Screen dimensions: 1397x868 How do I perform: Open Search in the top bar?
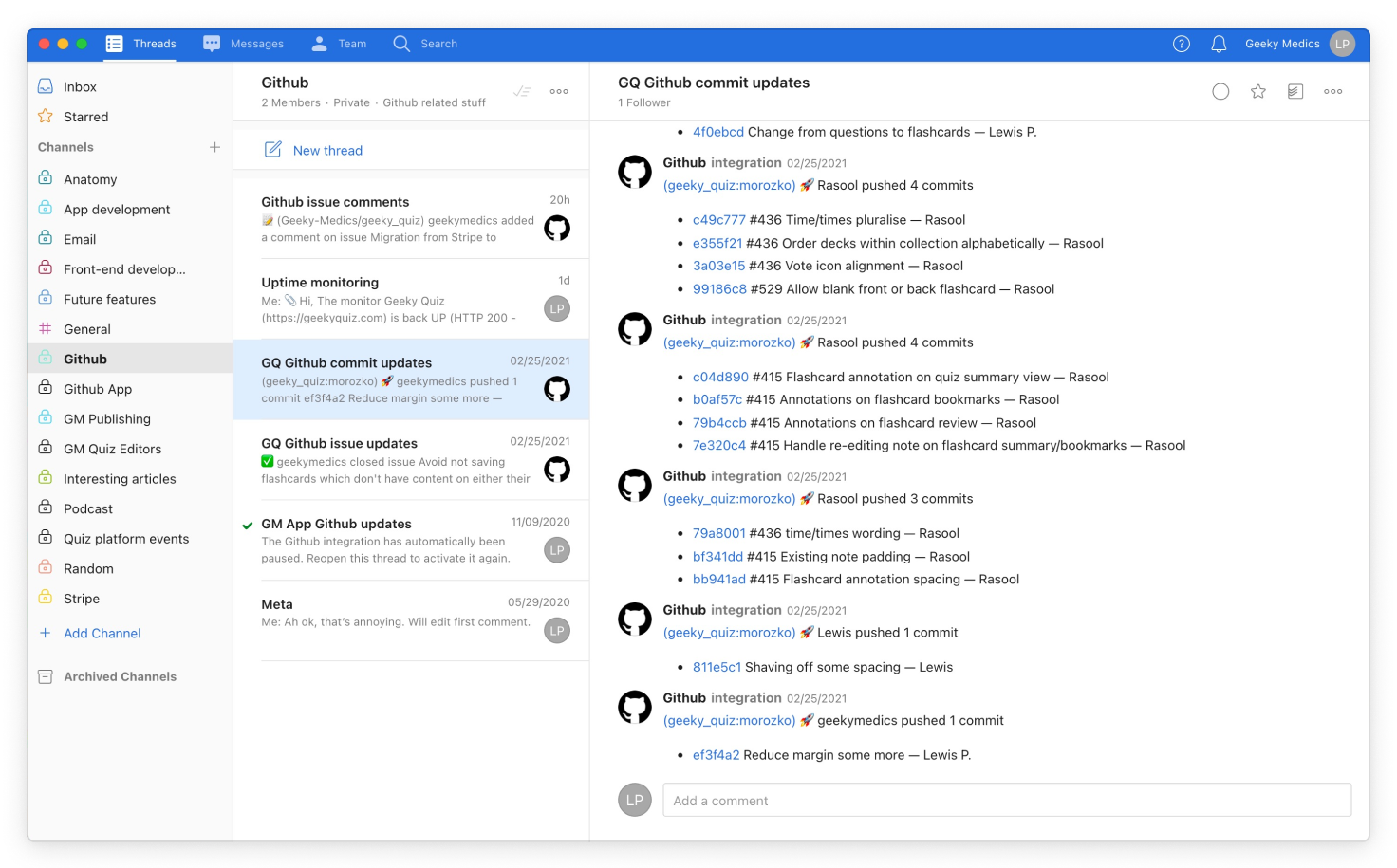pos(425,44)
